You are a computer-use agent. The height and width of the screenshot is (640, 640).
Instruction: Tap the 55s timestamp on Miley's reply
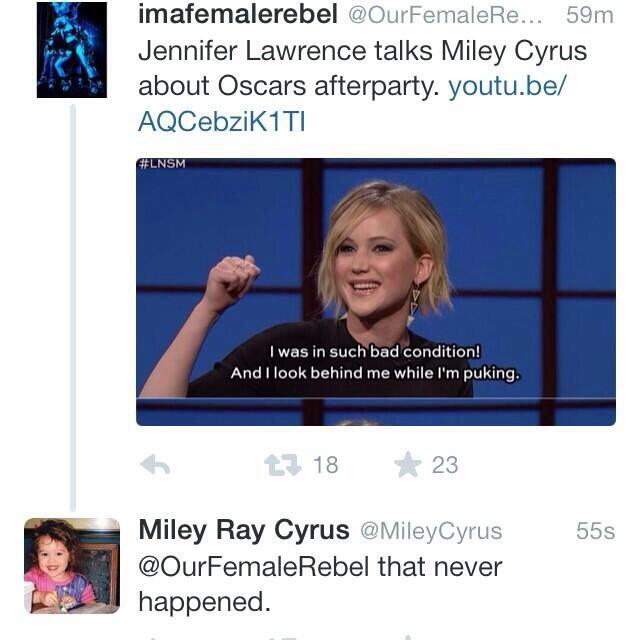coord(596,531)
